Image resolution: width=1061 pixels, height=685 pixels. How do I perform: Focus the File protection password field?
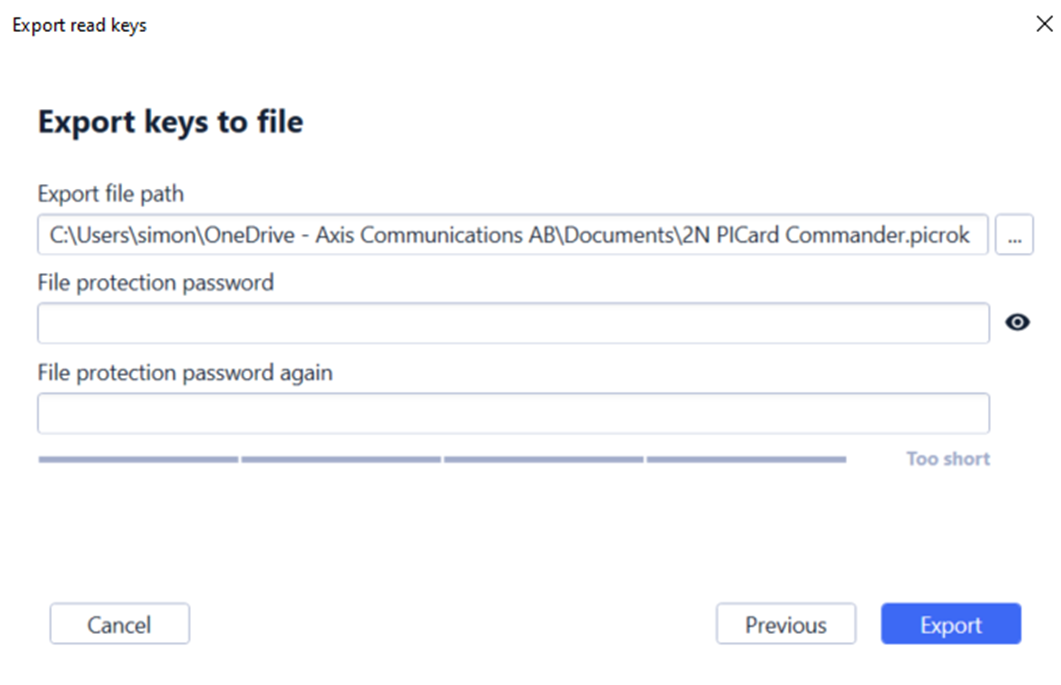tap(514, 323)
